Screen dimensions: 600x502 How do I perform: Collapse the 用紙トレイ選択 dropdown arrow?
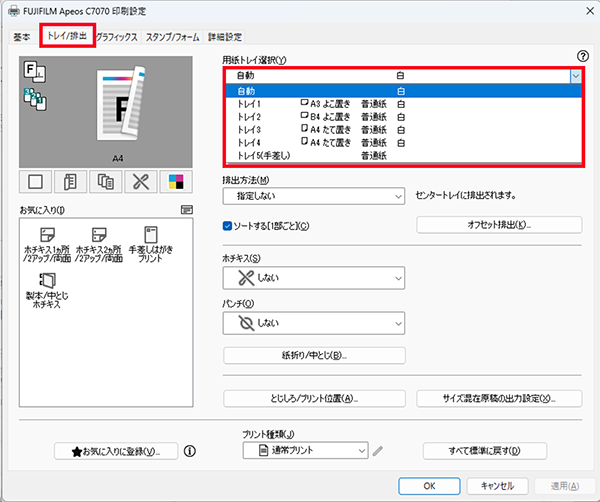576,76
